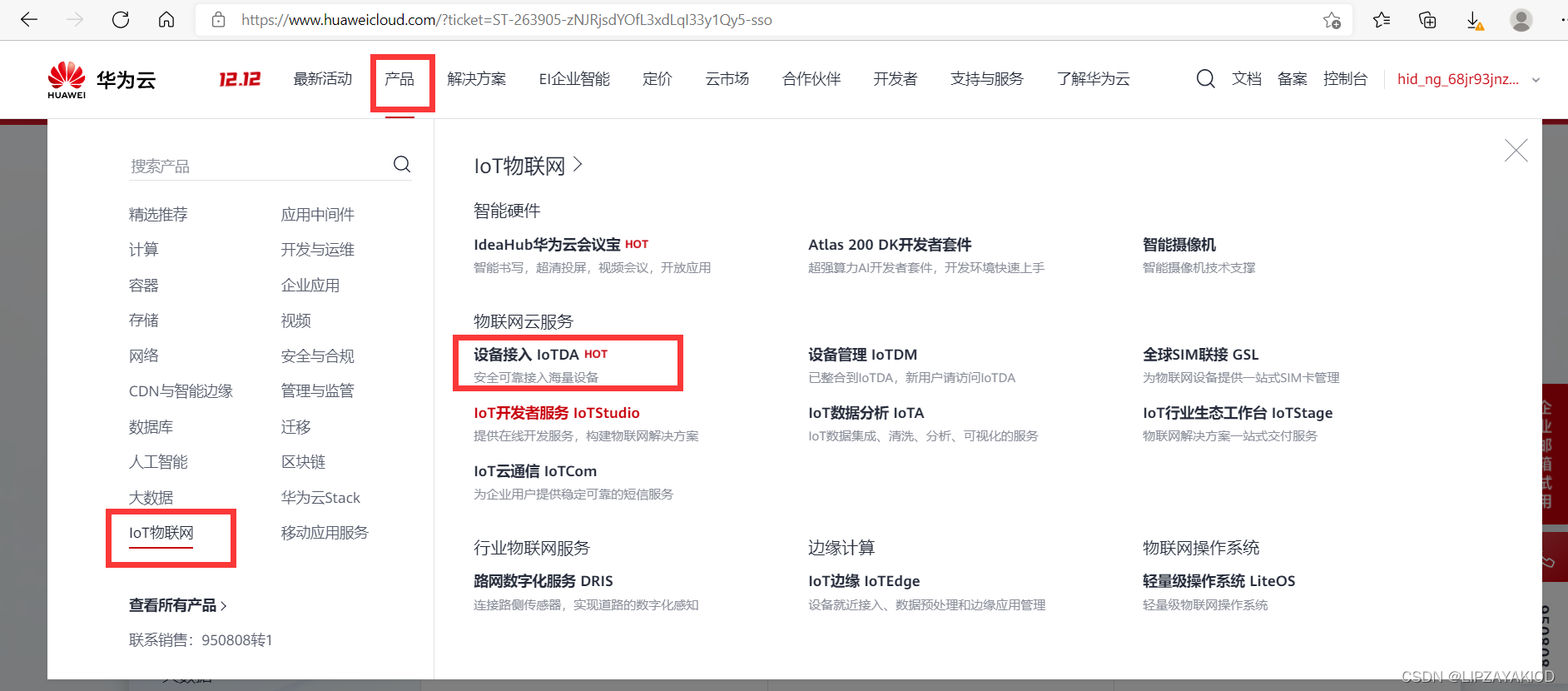The width and height of the screenshot is (1568, 691).
Task: Select the 华为云Stack category
Action: [320, 498]
